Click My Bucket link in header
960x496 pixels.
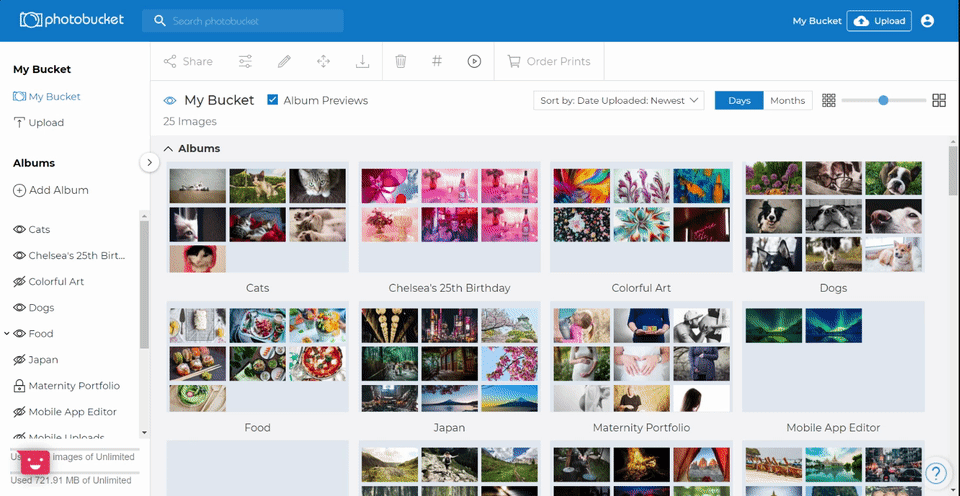[817, 21]
